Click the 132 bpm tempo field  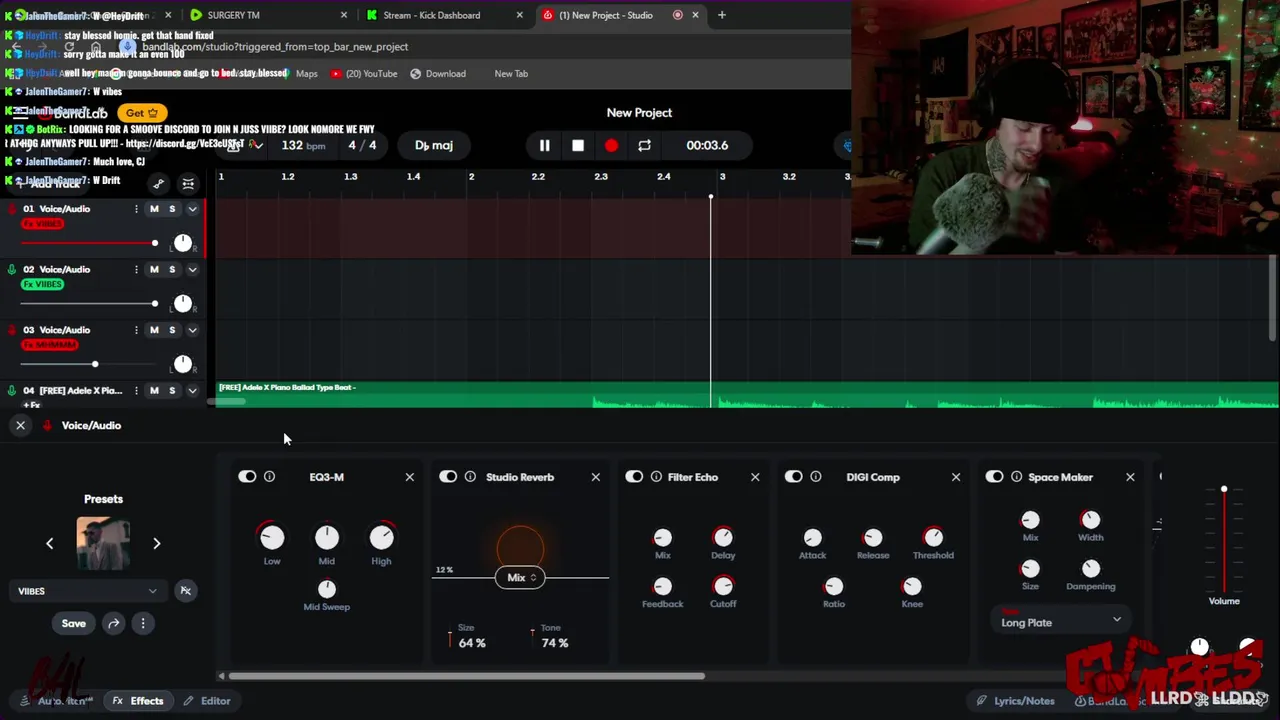303,145
